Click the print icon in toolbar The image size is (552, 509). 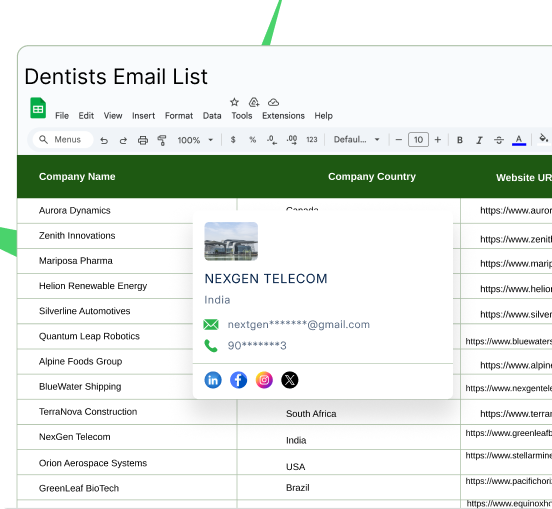(x=143, y=140)
